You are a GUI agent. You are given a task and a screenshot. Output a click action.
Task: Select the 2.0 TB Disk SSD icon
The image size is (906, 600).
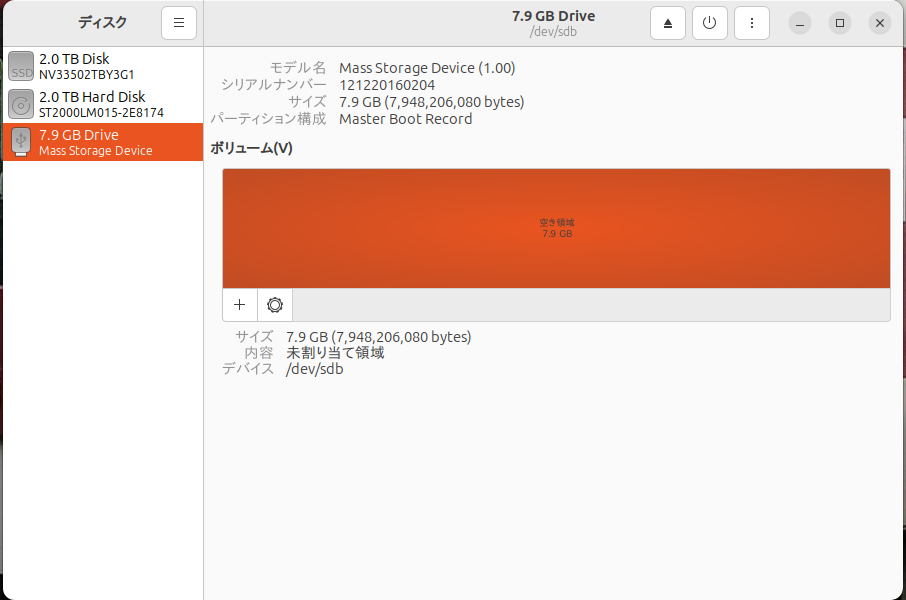[x=21, y=66]
